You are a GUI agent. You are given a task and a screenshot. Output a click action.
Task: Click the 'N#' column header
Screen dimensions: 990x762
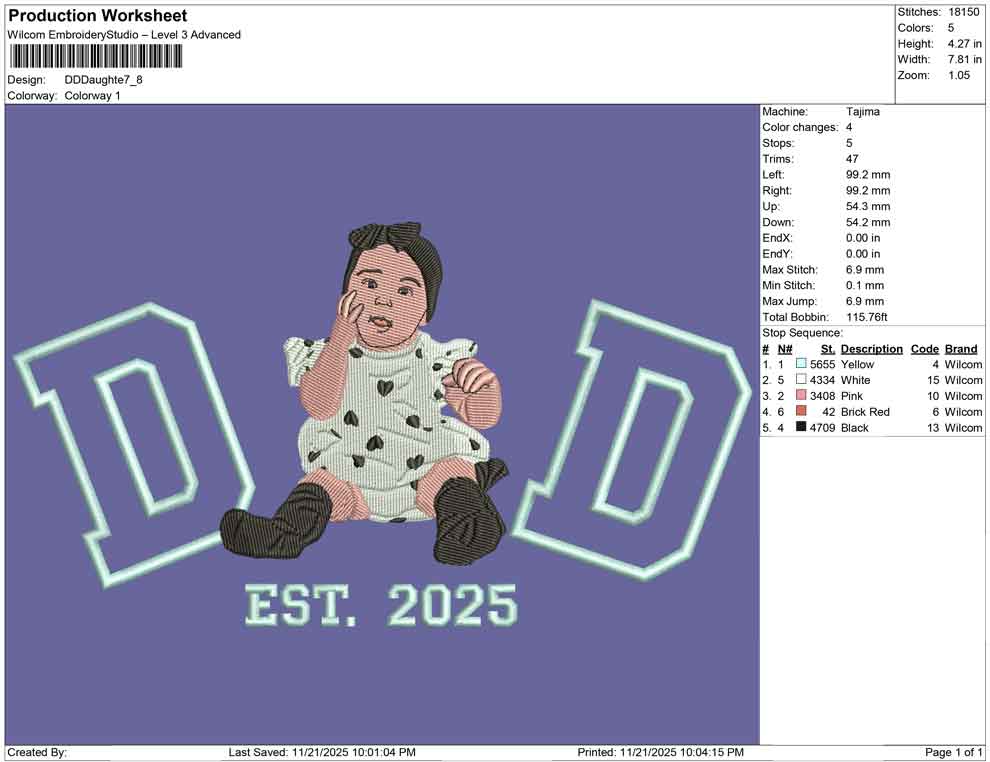785,348
